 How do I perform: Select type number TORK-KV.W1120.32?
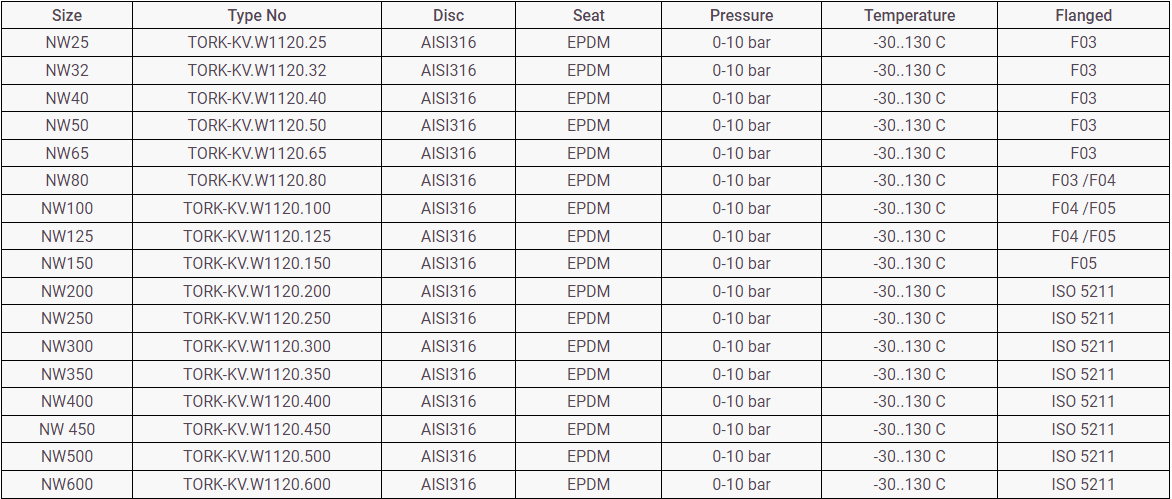257,71
